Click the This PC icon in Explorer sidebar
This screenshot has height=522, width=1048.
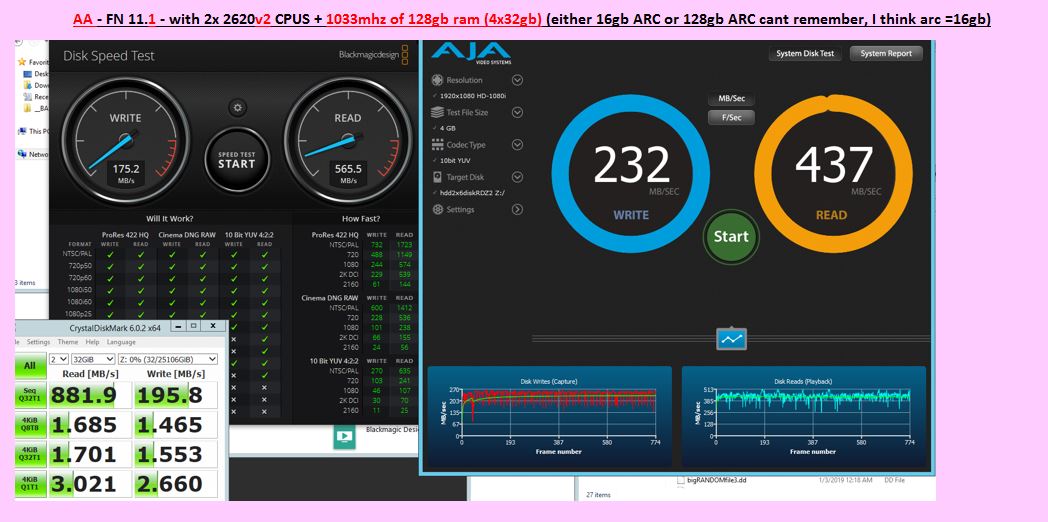[23, 132]
